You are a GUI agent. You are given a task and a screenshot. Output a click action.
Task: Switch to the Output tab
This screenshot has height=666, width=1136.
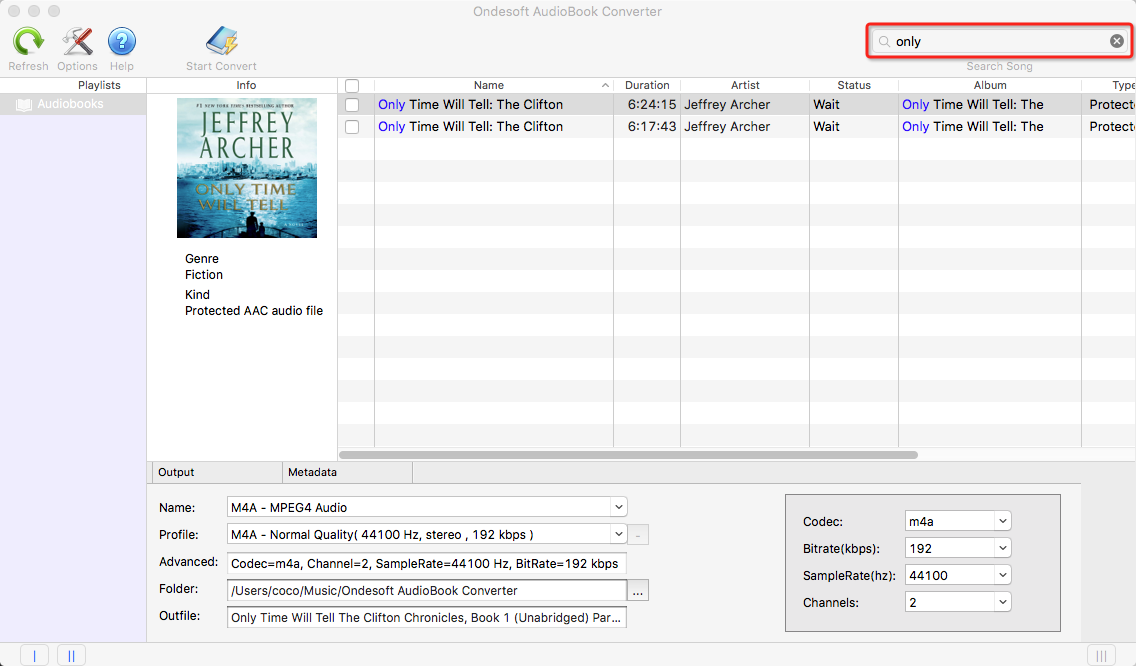[216, 473]
